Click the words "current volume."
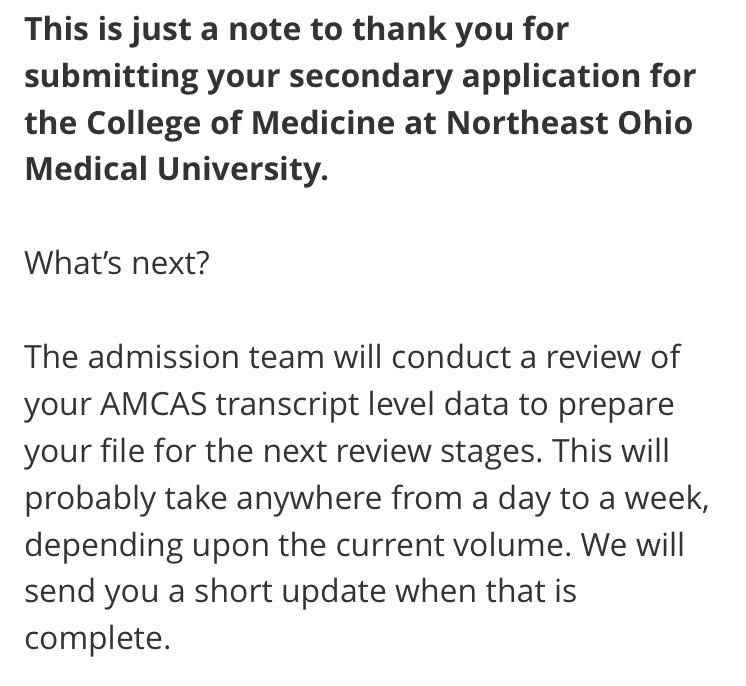 click(x=453, y=545)
